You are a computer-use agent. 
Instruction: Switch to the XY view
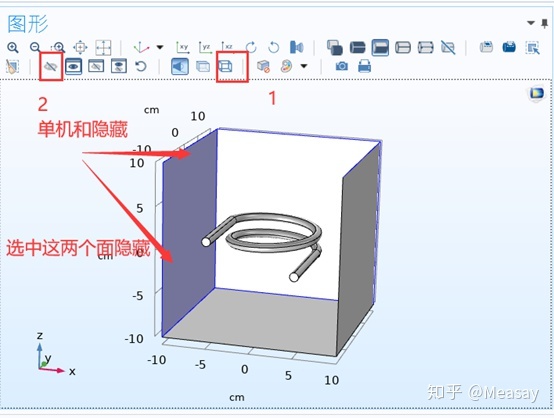183,47
